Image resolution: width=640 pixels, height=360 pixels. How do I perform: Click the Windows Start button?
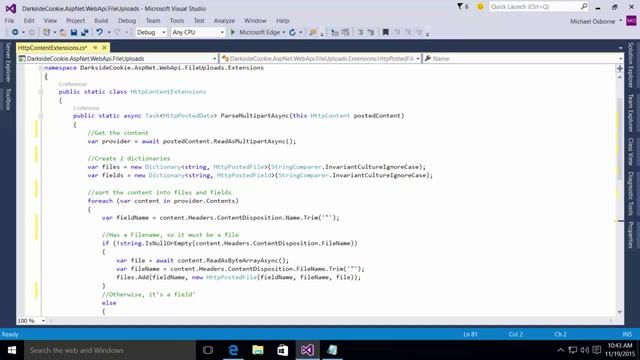[x=12, y=350]
